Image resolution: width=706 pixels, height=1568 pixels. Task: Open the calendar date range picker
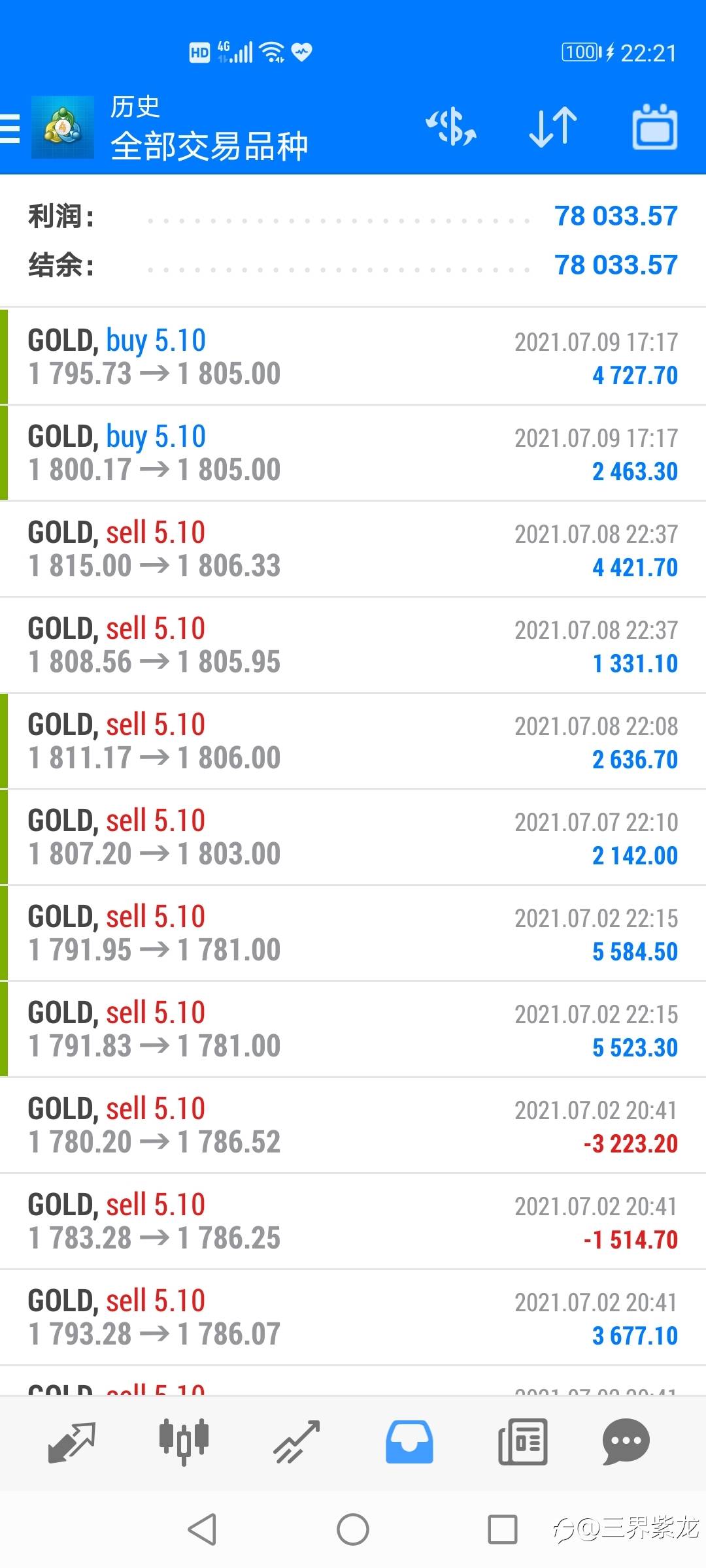tap(654, 127)
